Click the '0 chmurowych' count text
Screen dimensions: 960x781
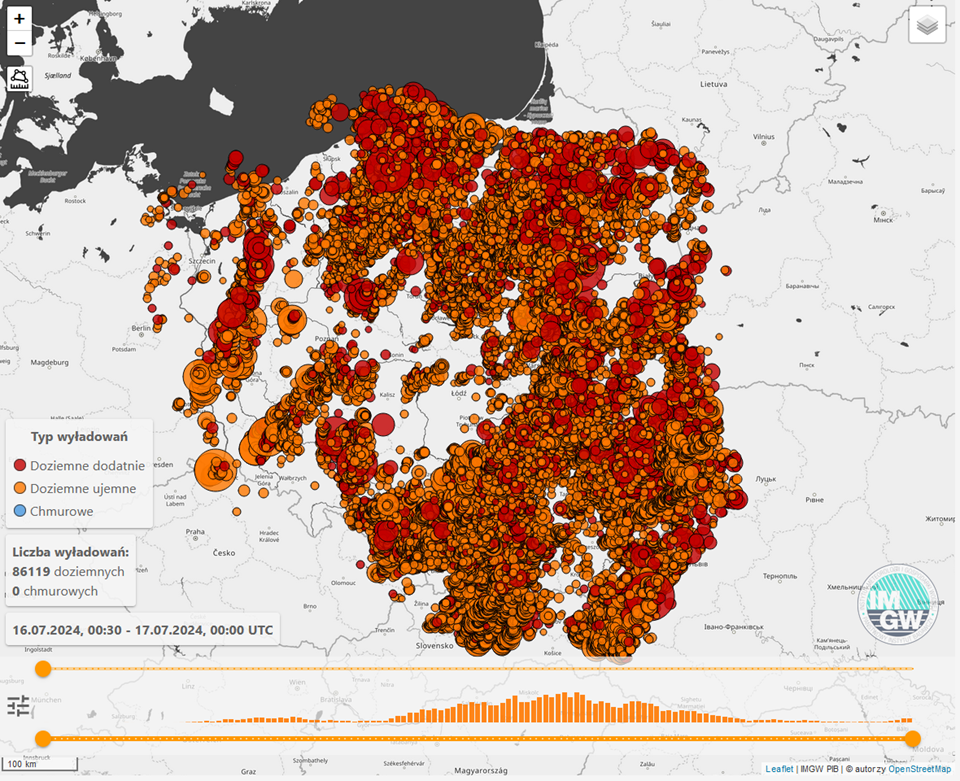[x=55, y=591]
